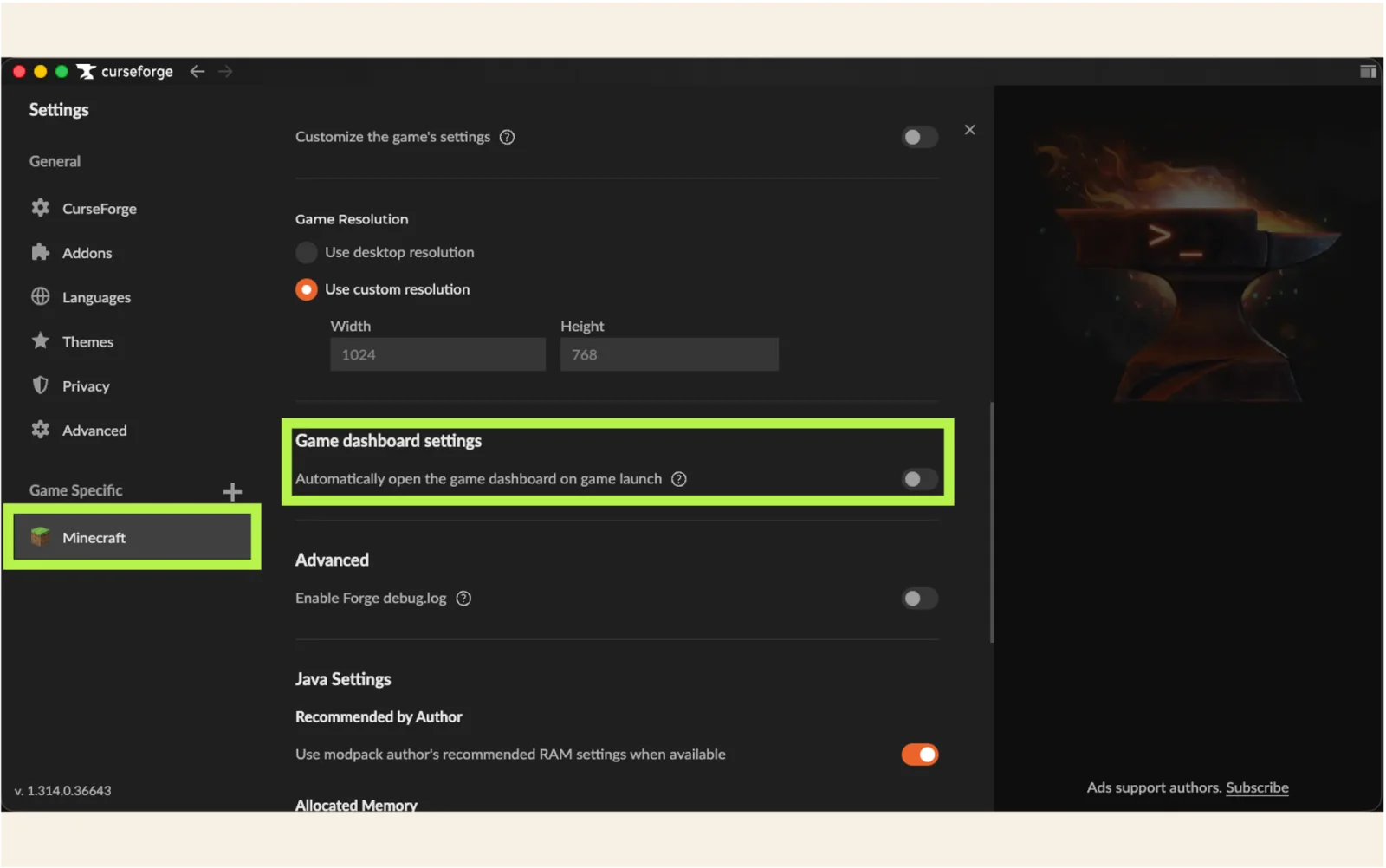Toggle Enable Forge debug.log switch
Screen dimensions: 1386x868
point(919,599)
